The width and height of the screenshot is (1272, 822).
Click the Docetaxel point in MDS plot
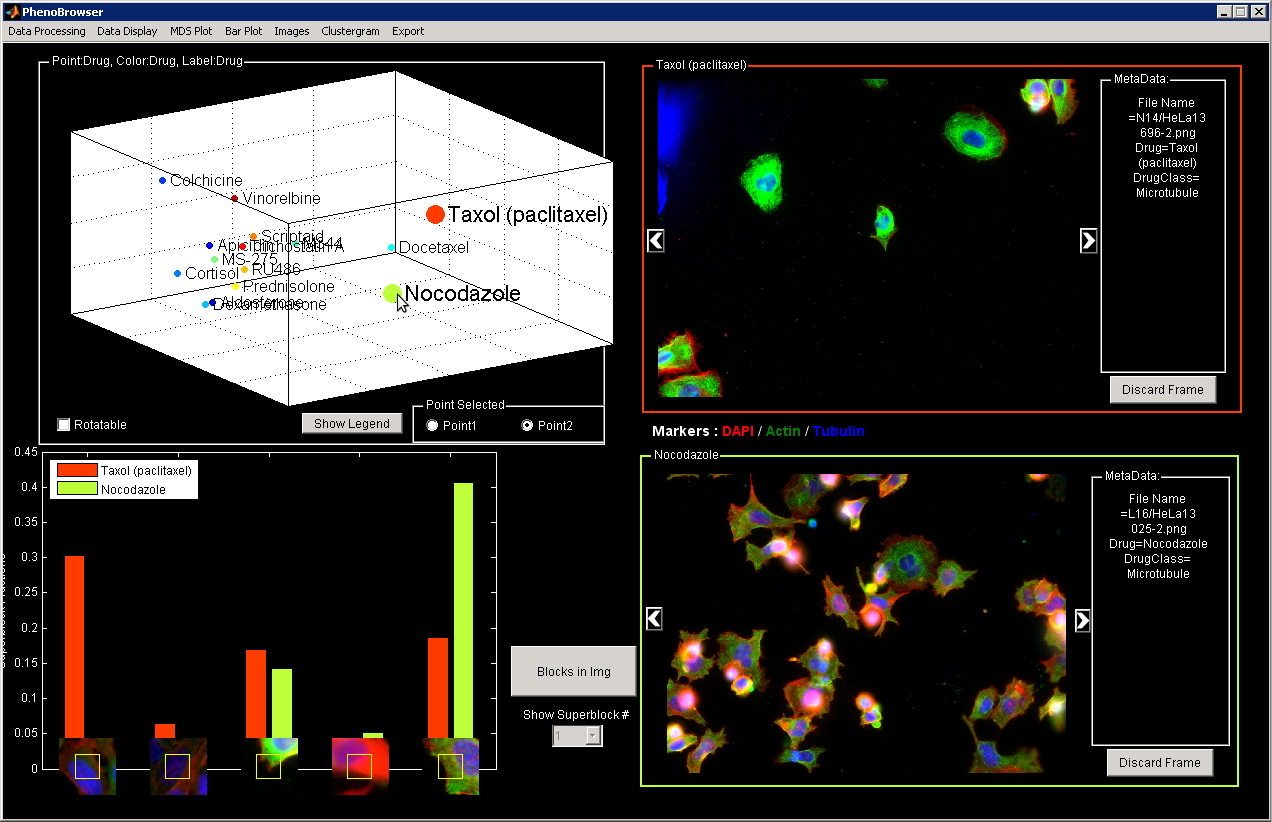click(x=391, y=247)
